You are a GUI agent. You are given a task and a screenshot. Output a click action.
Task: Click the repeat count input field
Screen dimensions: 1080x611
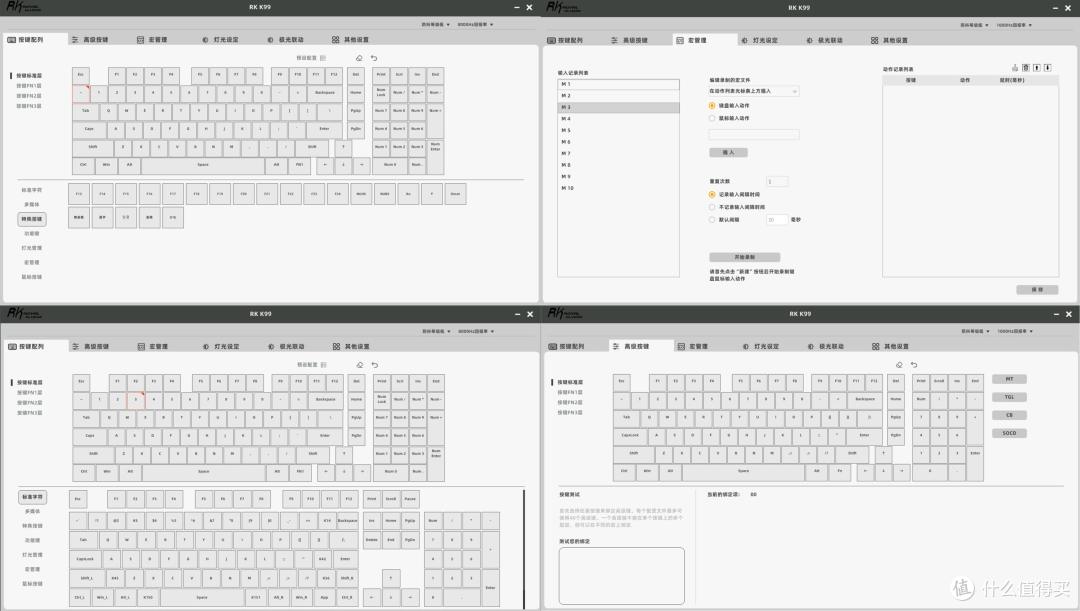[x=777, y=181]
